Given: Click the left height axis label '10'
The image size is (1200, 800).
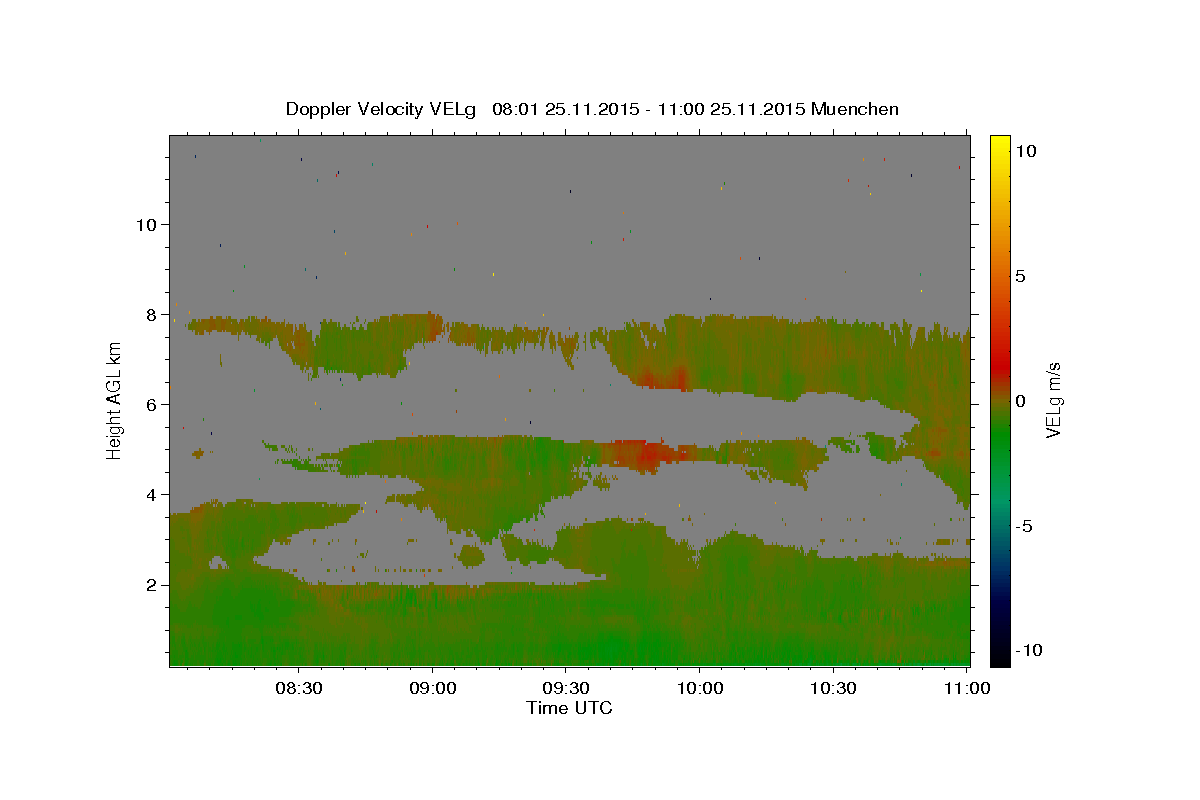Looking at the screenshot, I should [146, 225].
